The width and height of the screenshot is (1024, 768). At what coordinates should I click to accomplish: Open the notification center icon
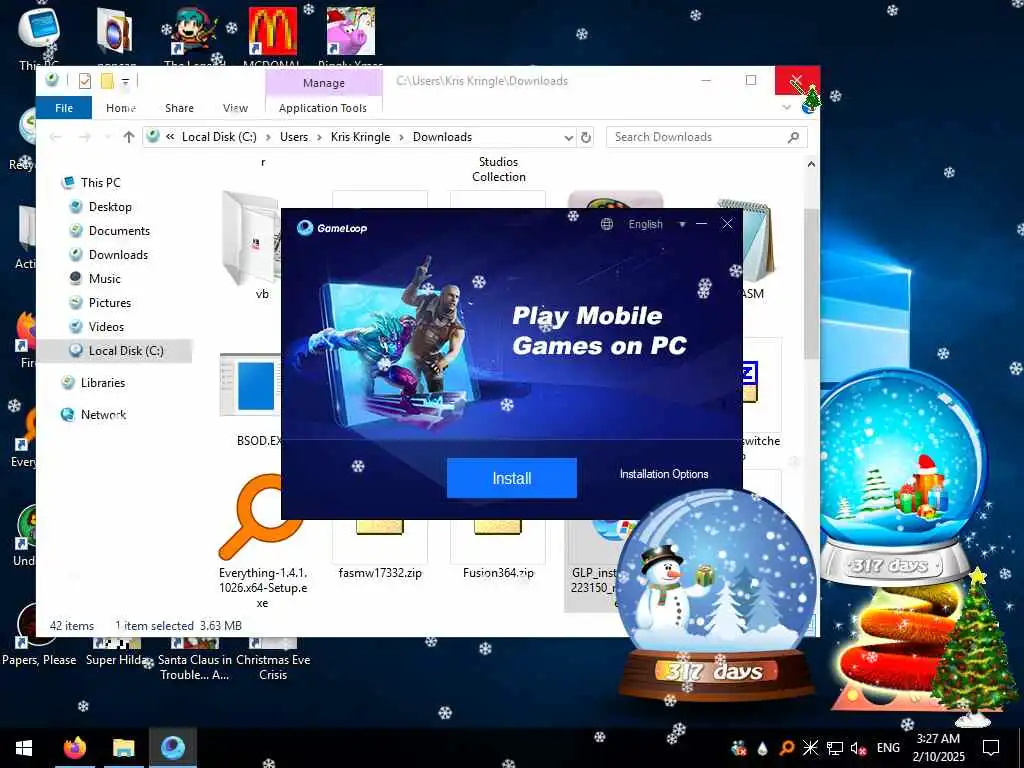click(x=991, y=748)
